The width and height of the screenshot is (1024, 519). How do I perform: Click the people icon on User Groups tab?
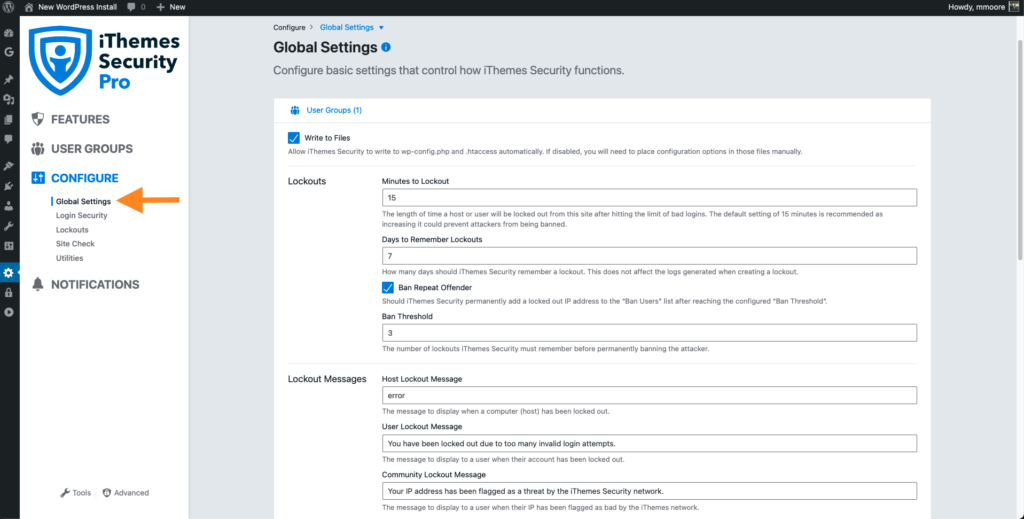(x=295, y=110)
